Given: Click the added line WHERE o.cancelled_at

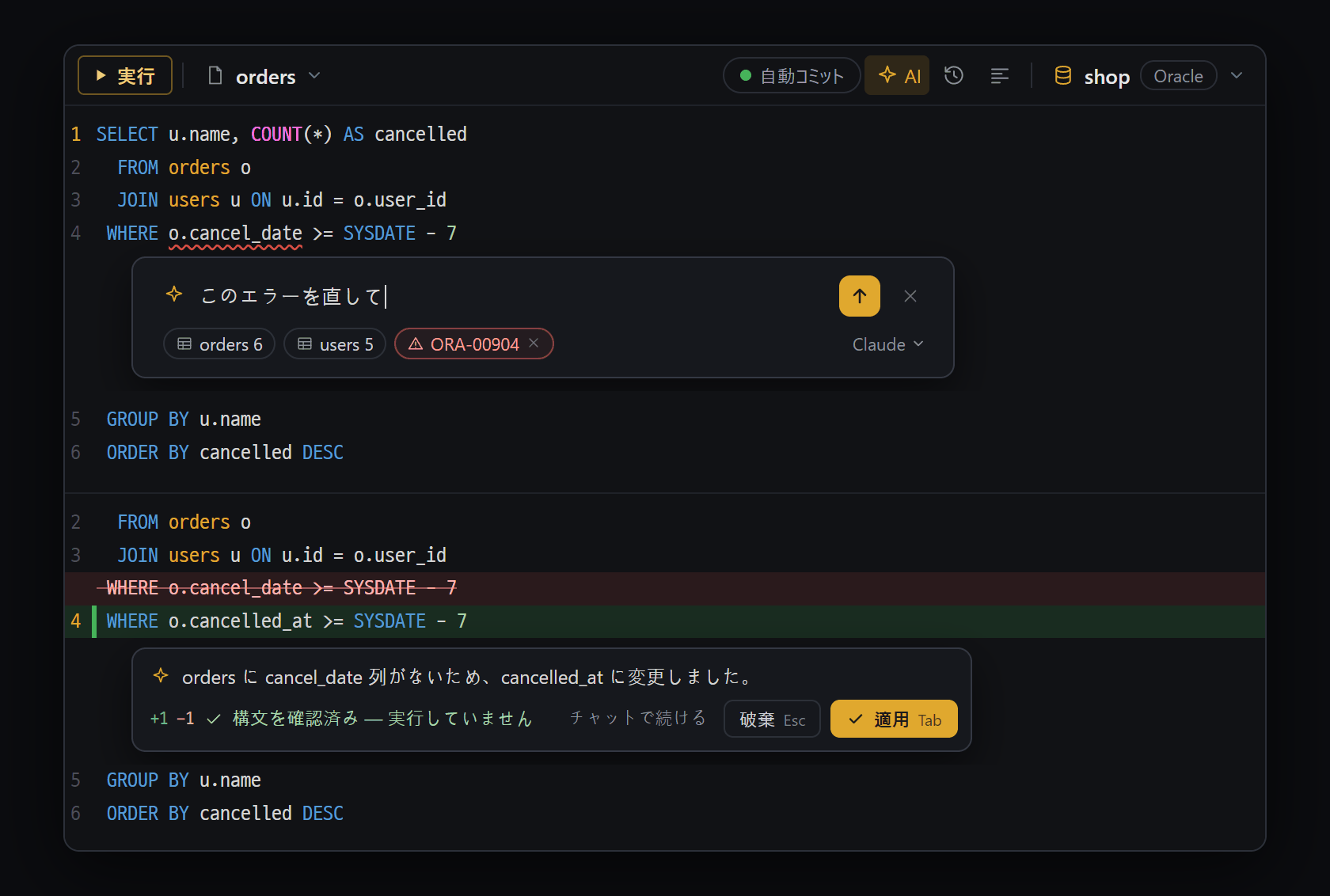Looking at the screenshot, I should 665,621.
